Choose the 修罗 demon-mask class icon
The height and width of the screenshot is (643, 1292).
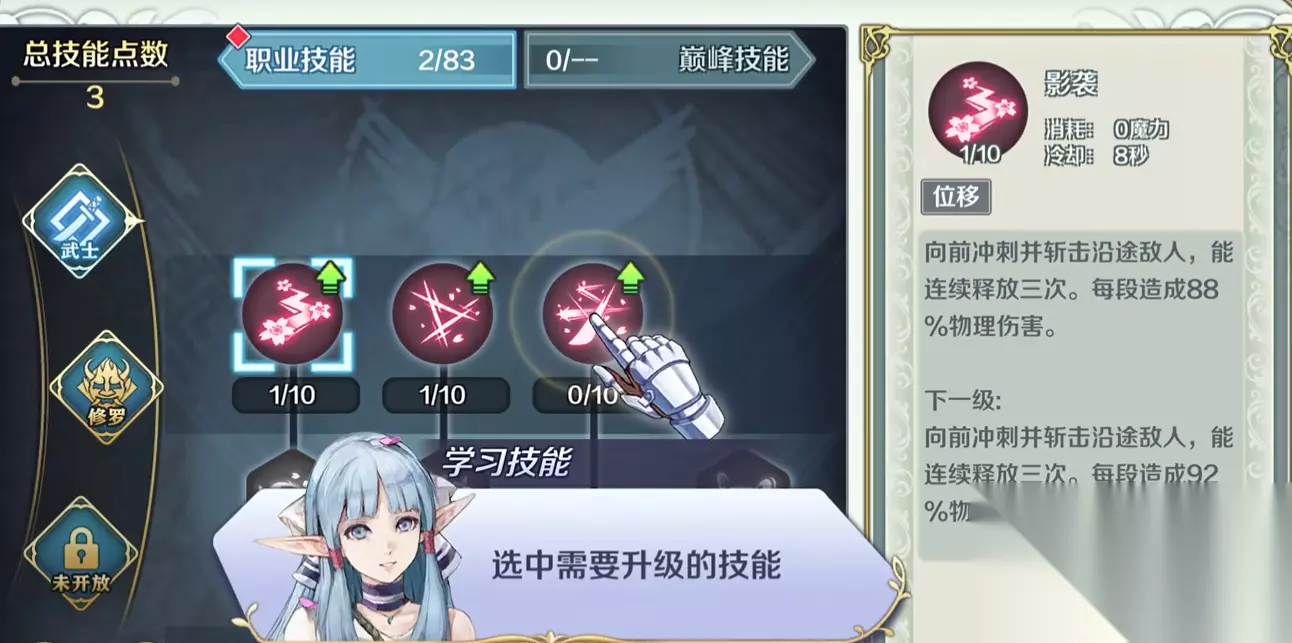coord(106,388)
